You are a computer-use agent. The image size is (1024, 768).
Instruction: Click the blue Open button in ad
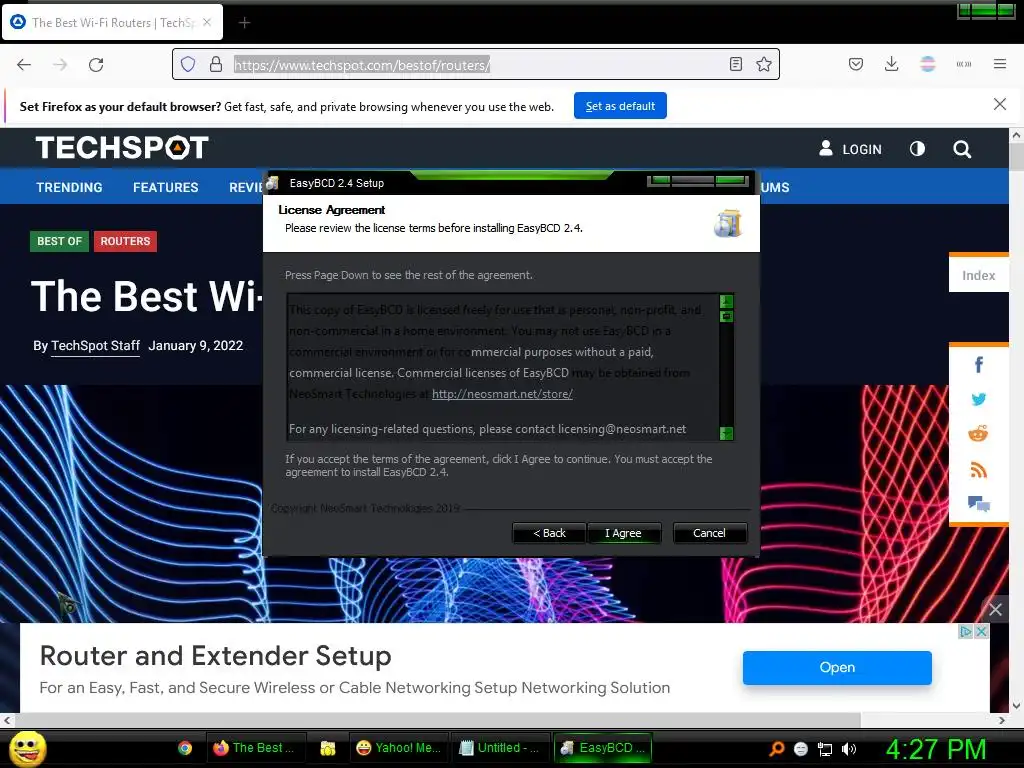(837, 667)
